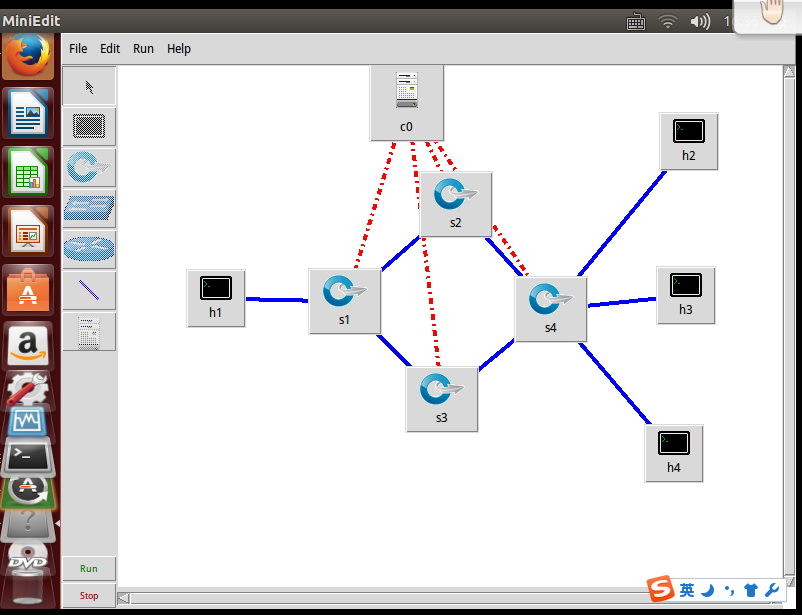
Task: Open System Monitor from the dock
Action: tap(28, 422)
